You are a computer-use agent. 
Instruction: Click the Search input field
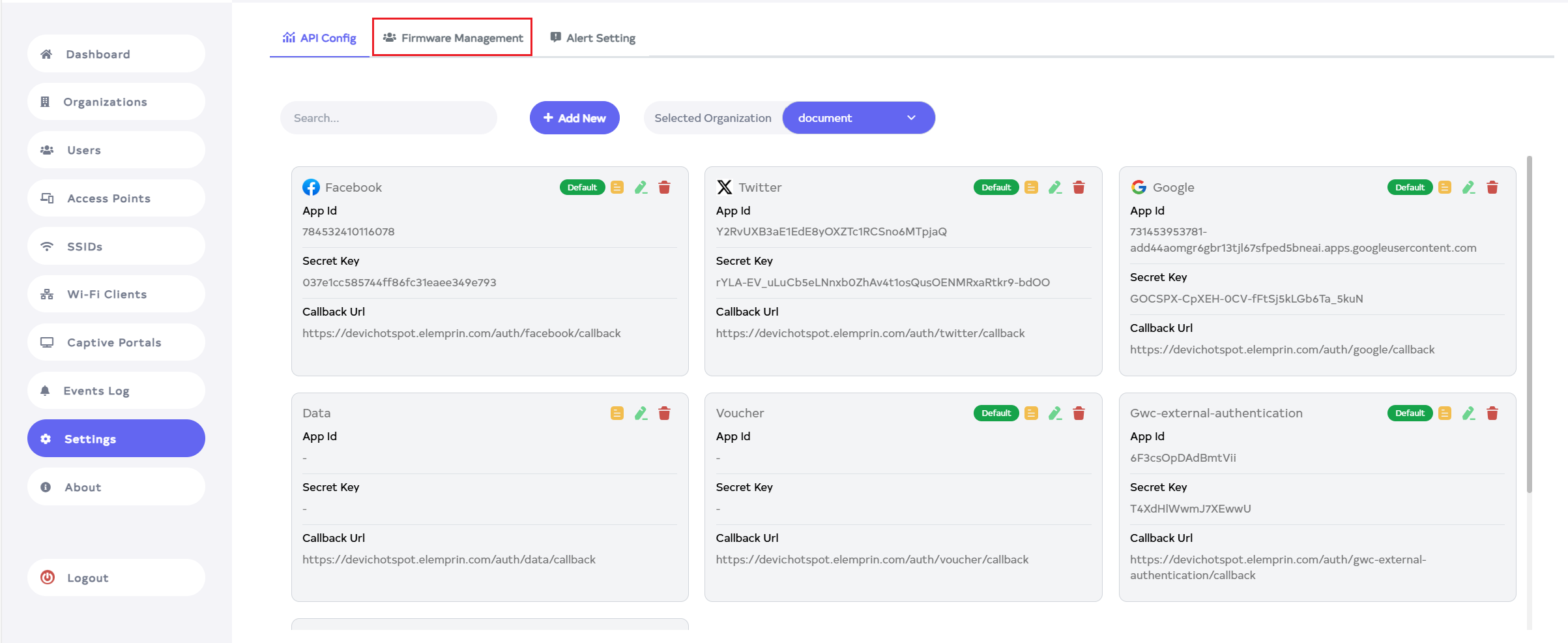click(x=388, y=118)
